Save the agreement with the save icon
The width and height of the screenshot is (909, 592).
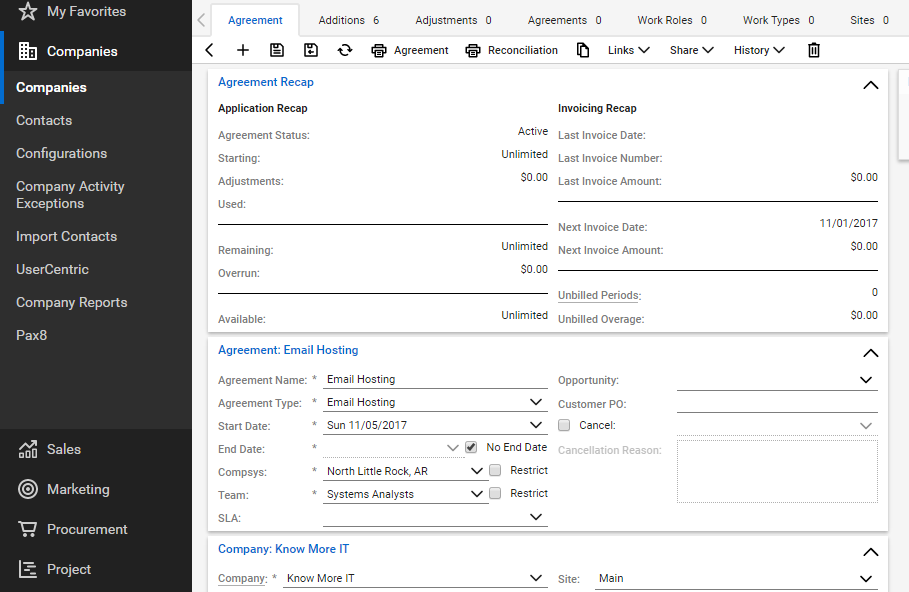click(x=277, y=50)
